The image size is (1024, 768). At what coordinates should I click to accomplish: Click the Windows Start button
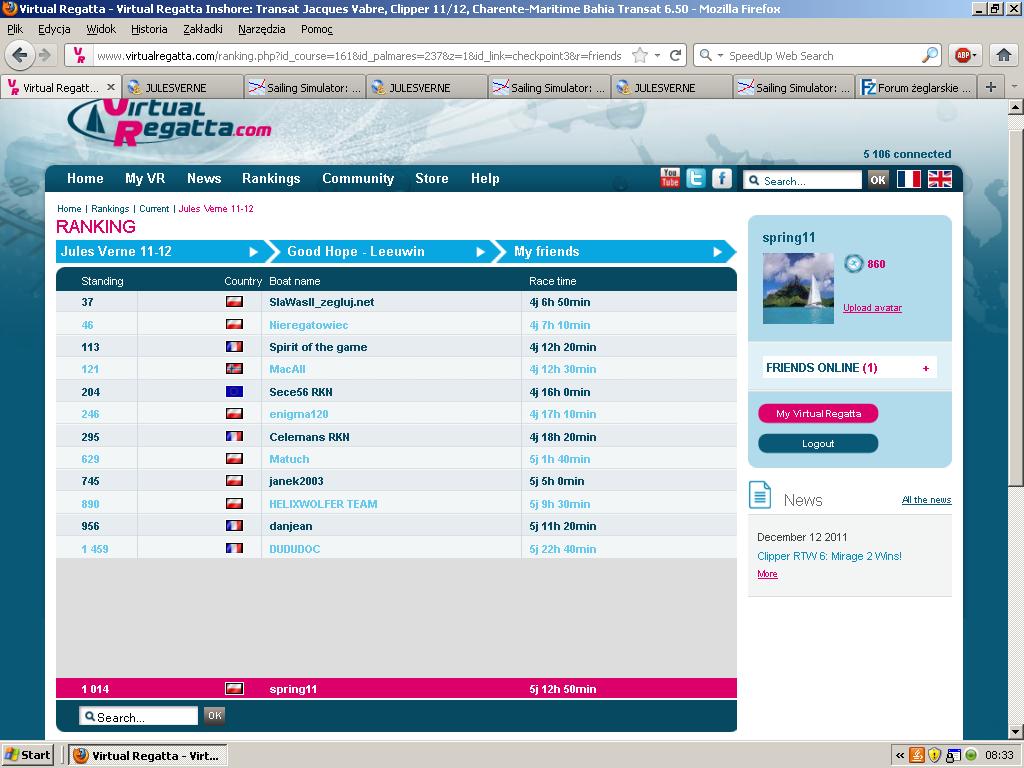click(x=28, y=755)
